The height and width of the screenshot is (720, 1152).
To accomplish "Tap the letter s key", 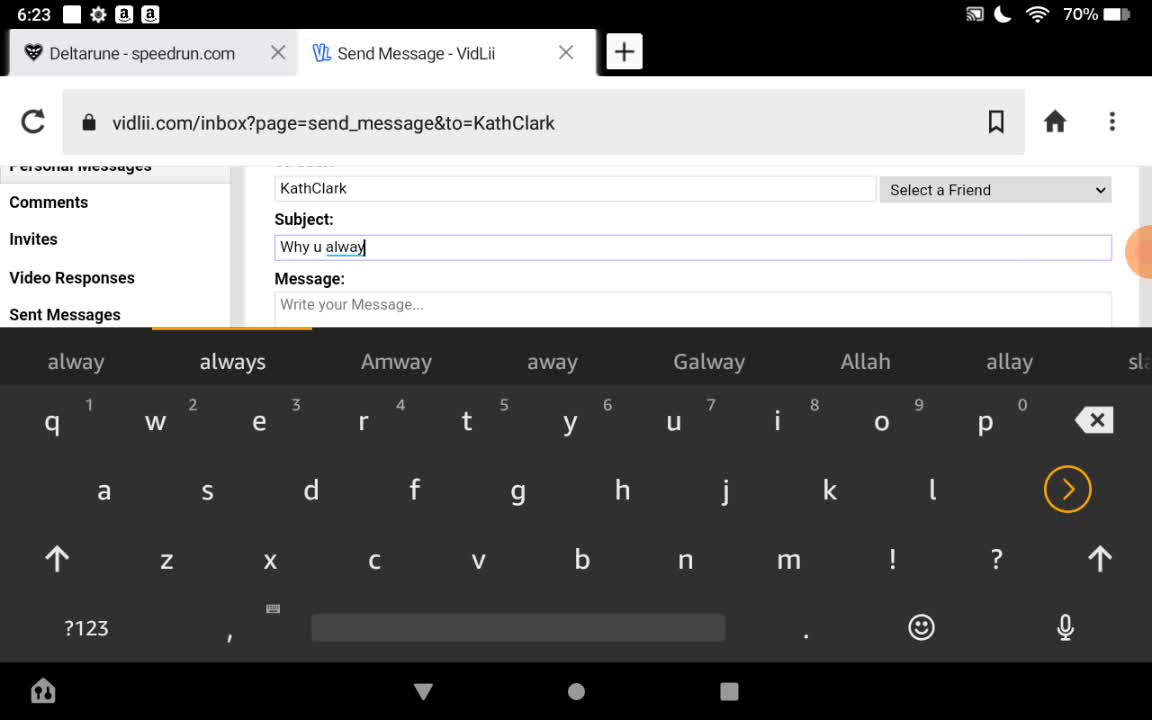I will [x=207, y=490].
